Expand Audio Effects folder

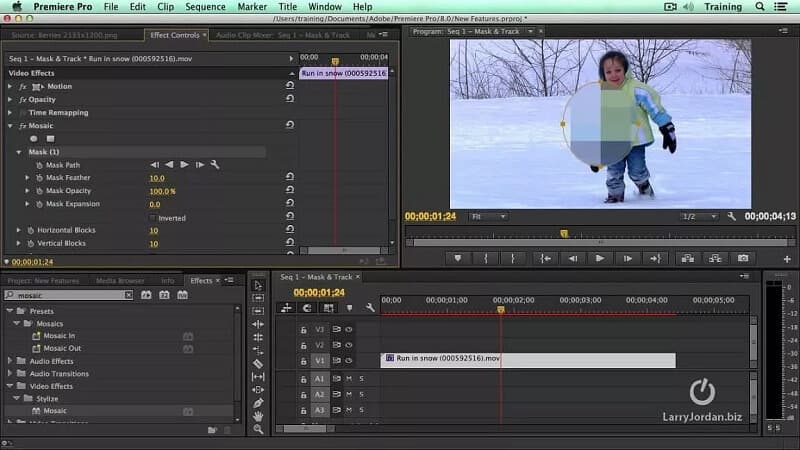click(10, 361)
